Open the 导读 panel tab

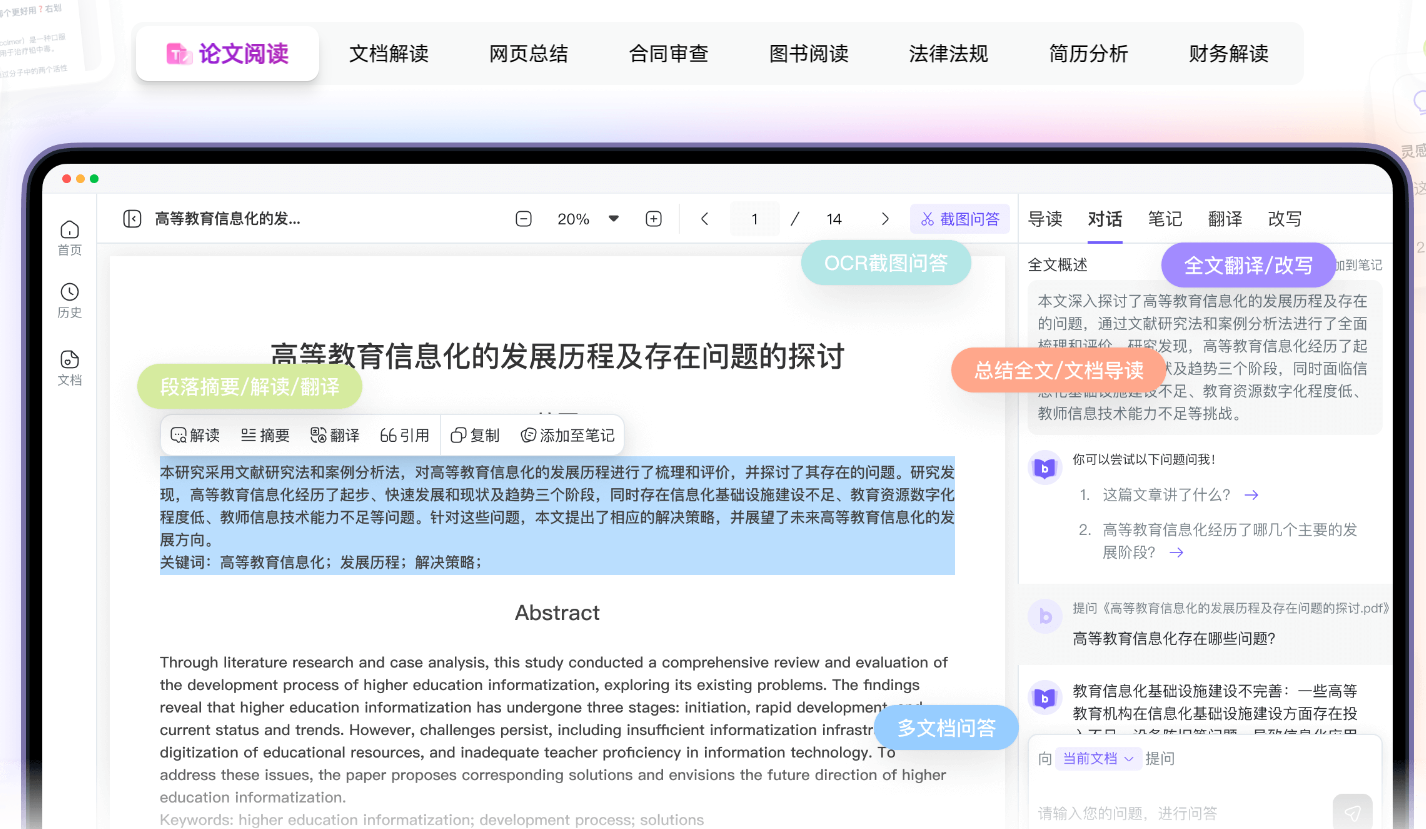pyautogui.click(x=1045, y=219)
